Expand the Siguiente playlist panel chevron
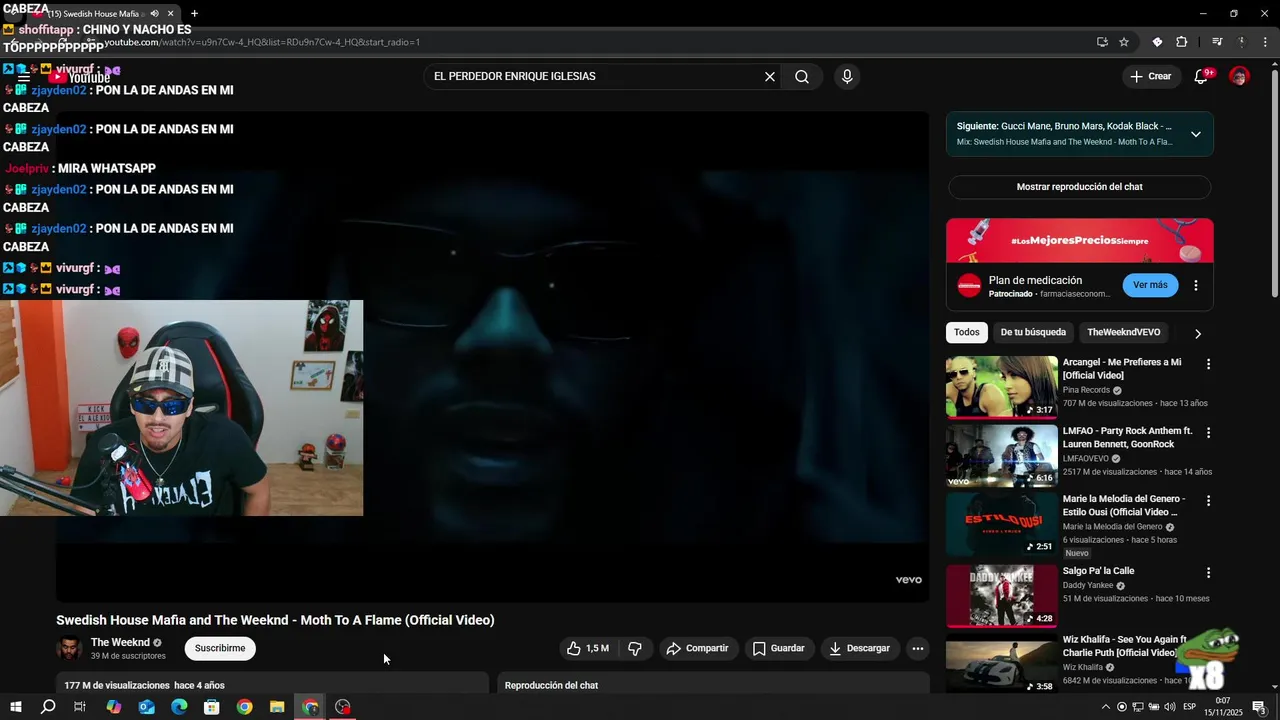The width and height of the screenshot is (1280, 720). 1195,134
